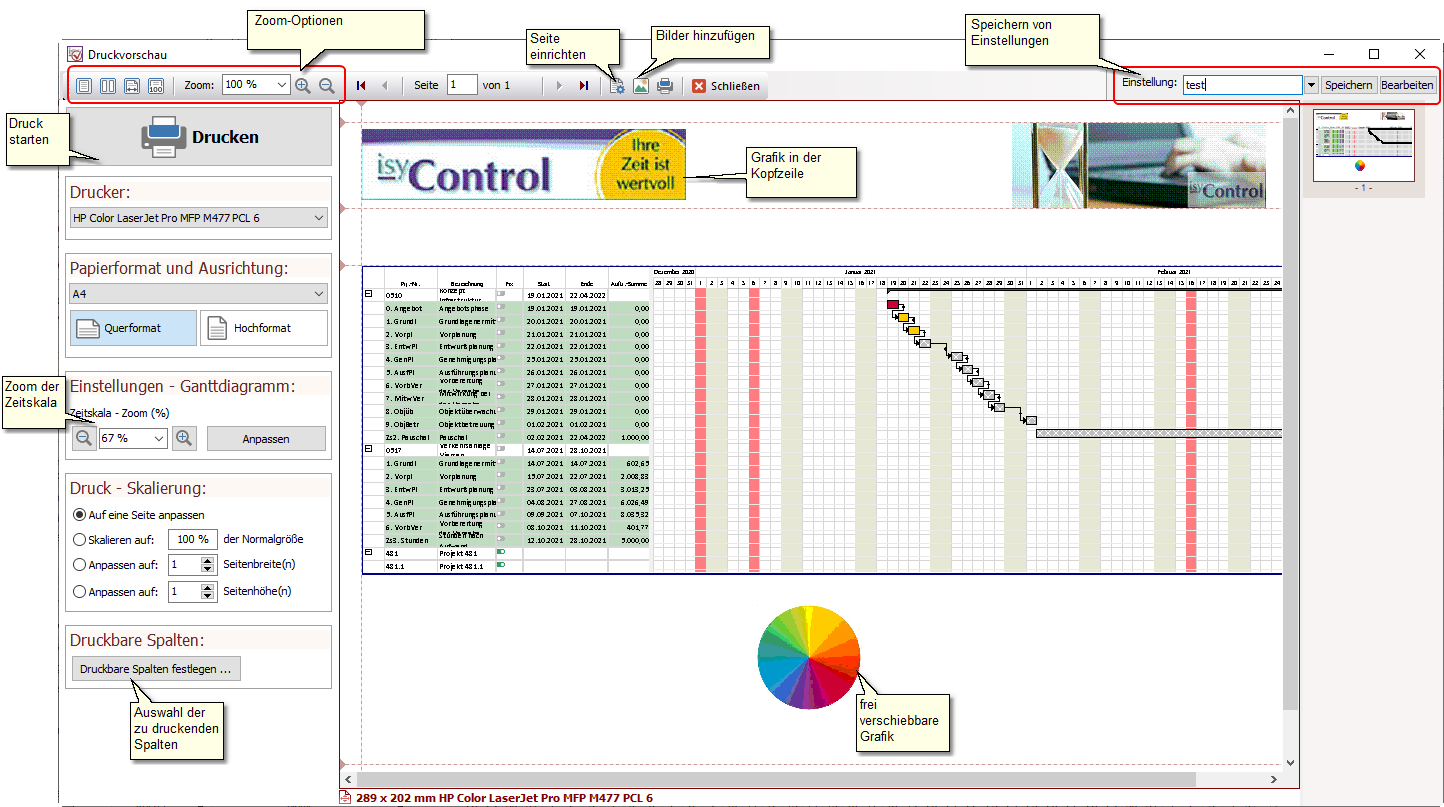Select the page 1 thumbnail
Image resolution: width=1444 pixels, height=807 pixels.
1363,145
